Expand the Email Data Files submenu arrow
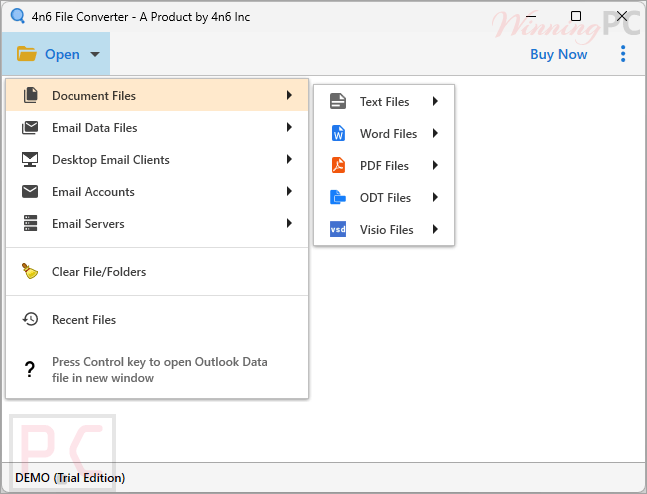The image size is (647, 494). point(289,128)
